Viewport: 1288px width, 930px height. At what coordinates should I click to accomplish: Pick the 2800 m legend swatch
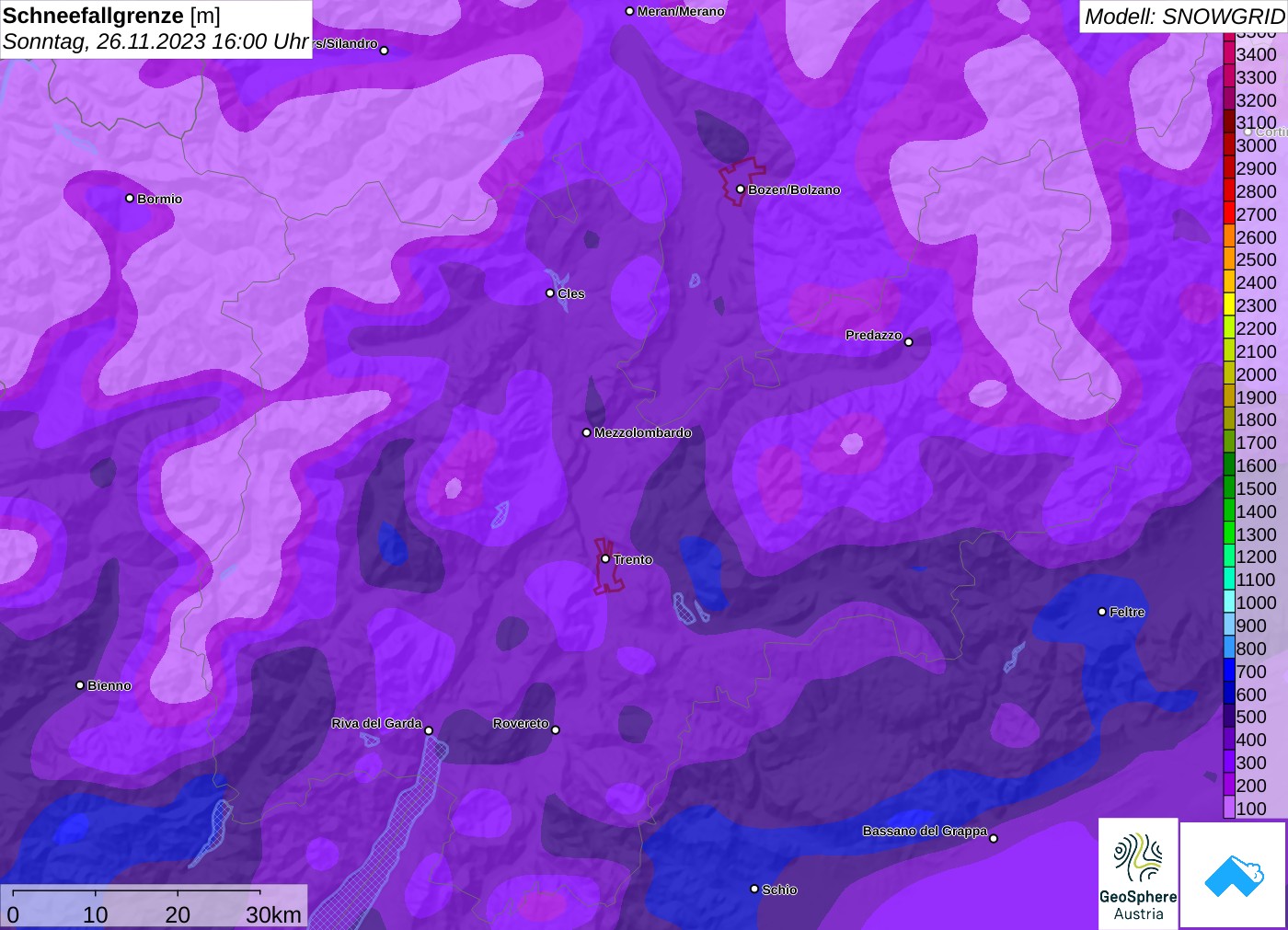click(1228, 190)
